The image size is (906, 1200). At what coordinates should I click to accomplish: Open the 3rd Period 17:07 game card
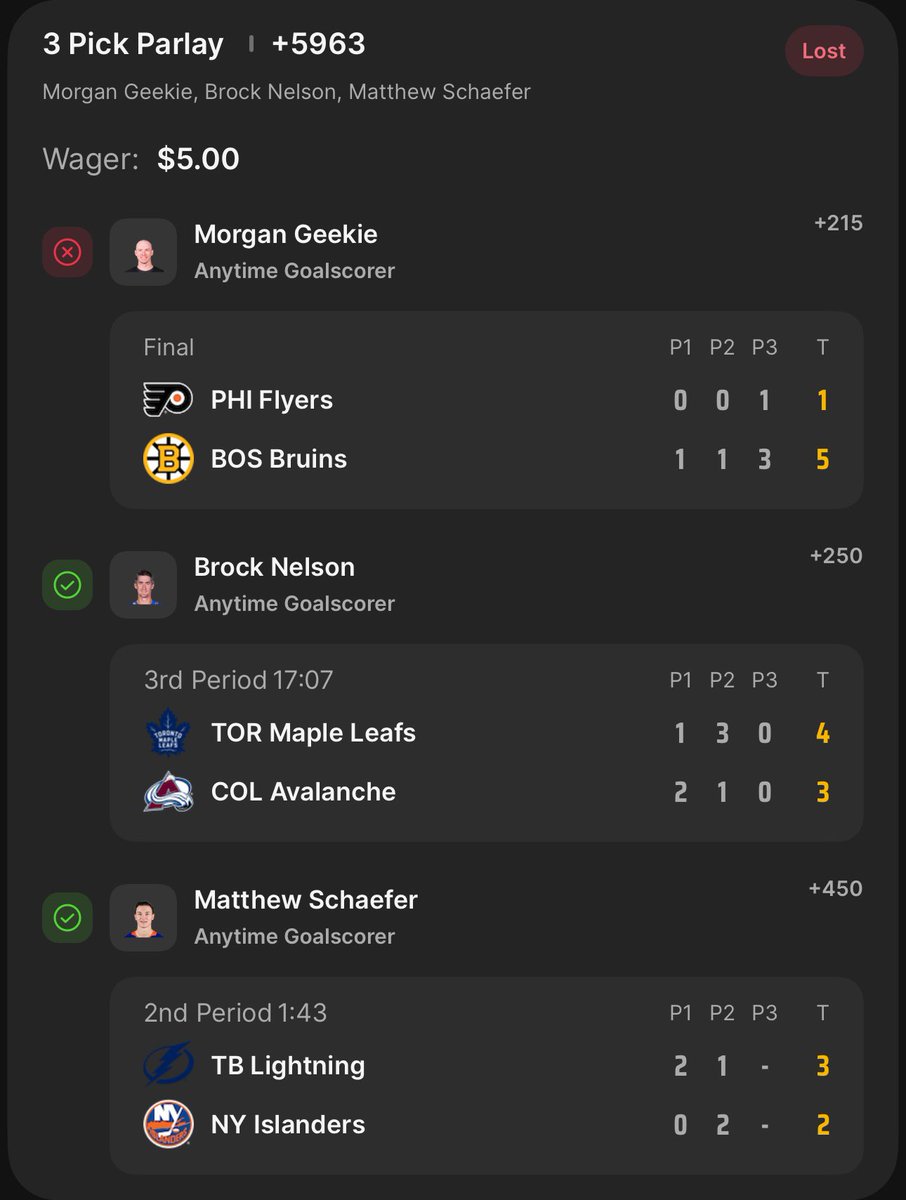pyautogui.click(x=486, y=743)
